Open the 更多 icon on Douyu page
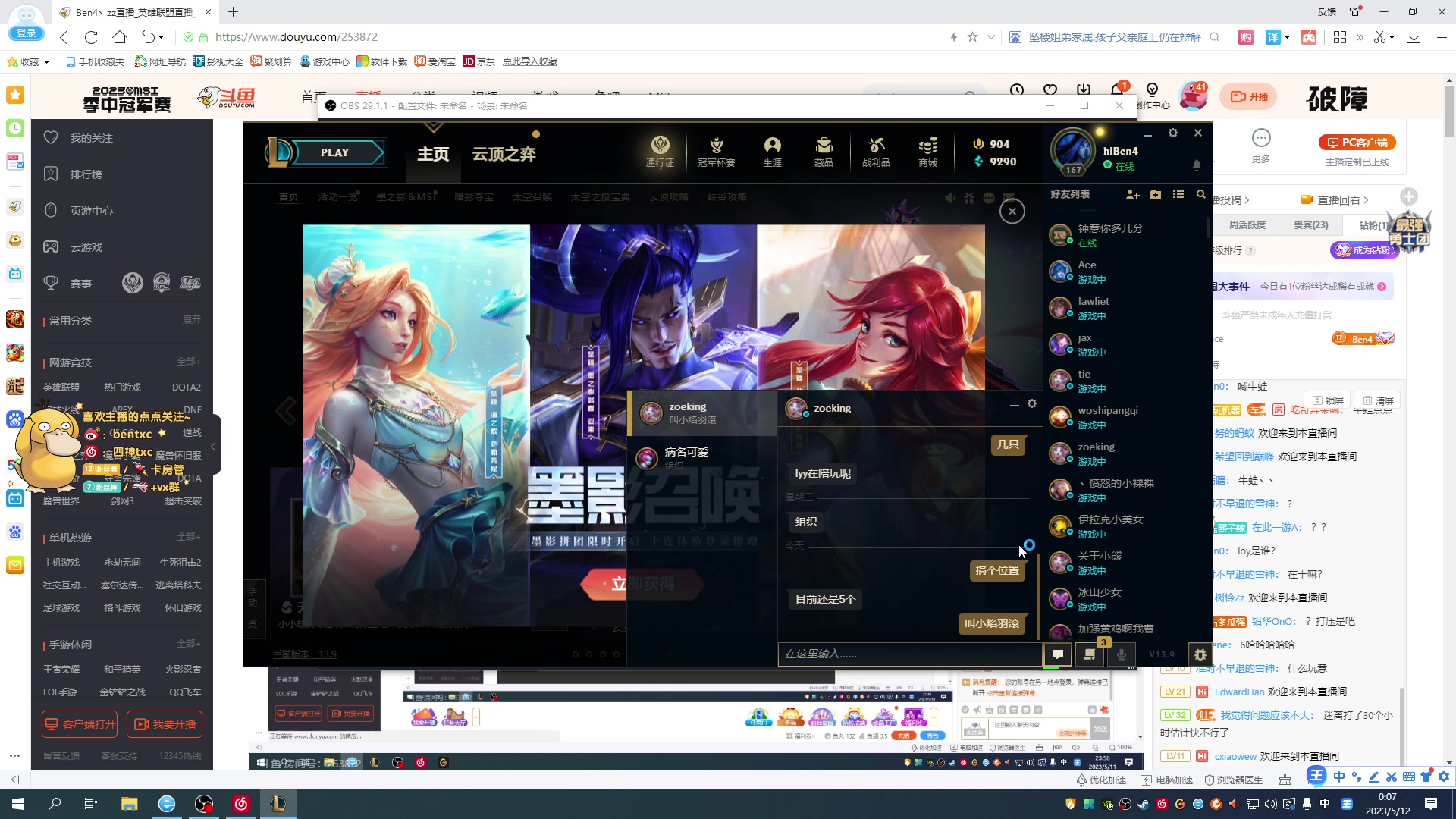The height and width of the screenshot is (819, 1456). pyautogui.click(x=1261, y=146)
